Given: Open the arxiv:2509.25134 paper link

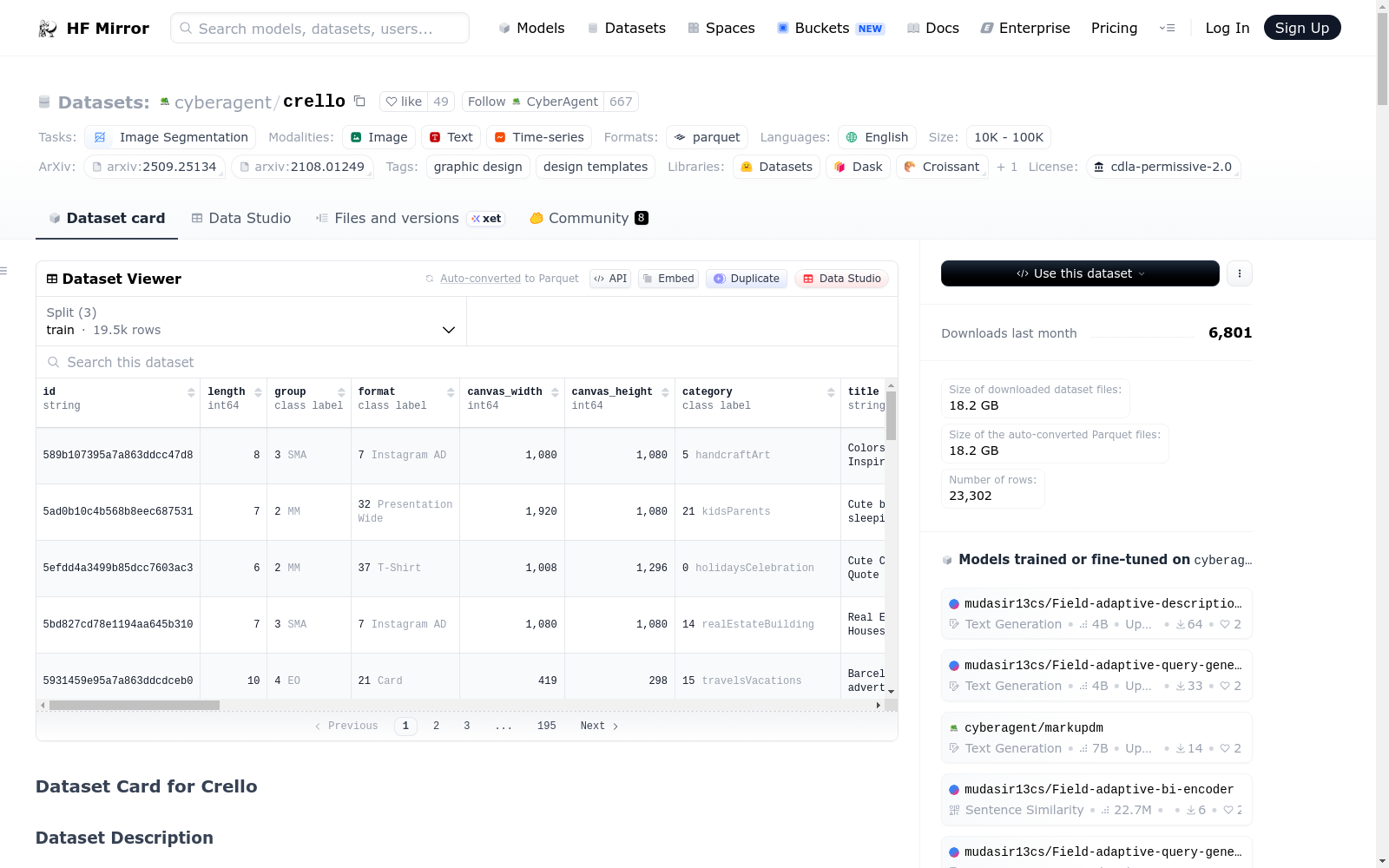Looking at the screenshot, I should tap(155, 167).
